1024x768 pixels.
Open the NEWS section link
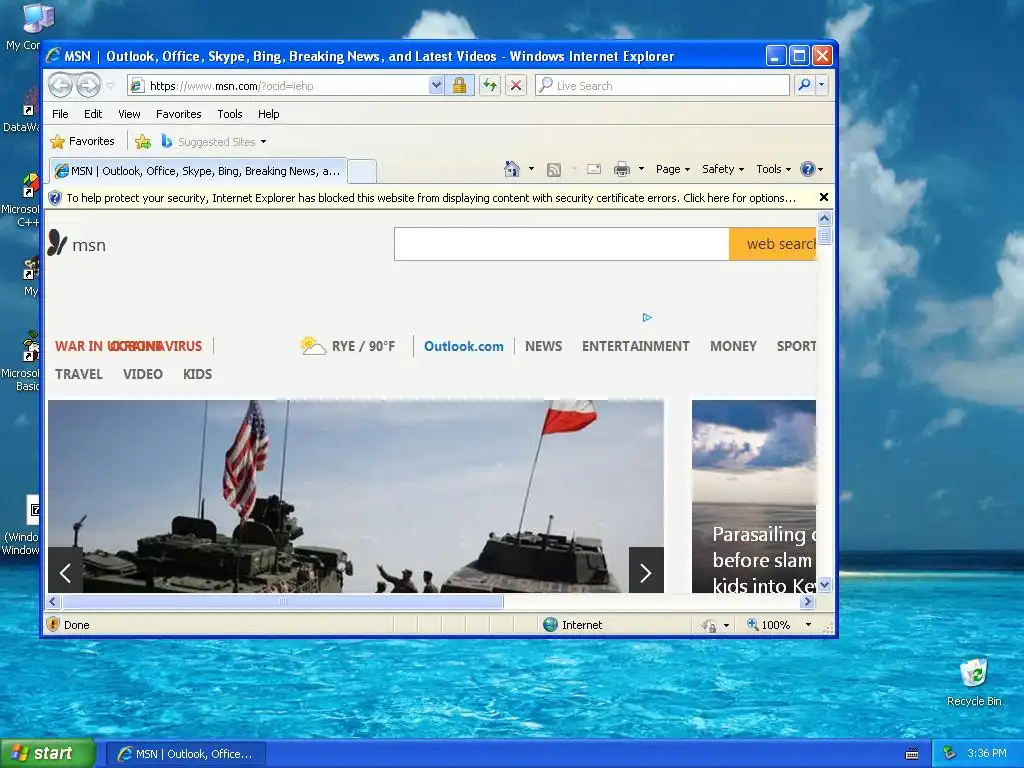543,346
